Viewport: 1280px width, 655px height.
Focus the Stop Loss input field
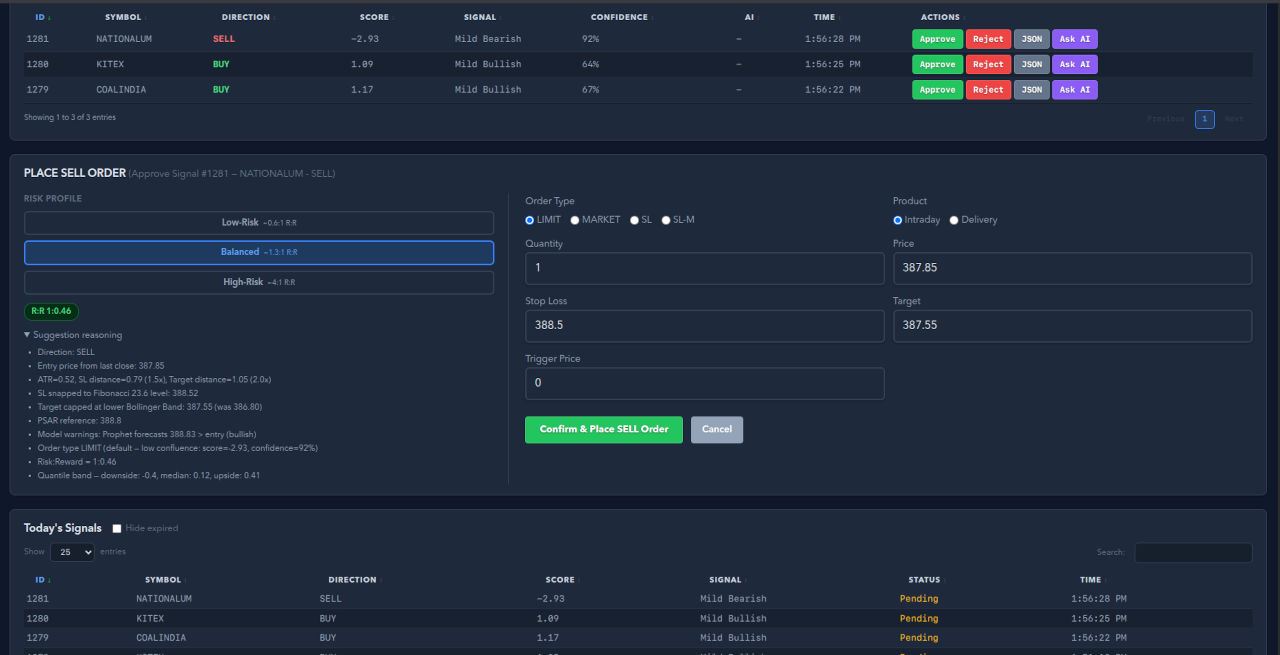click(704, 325)
